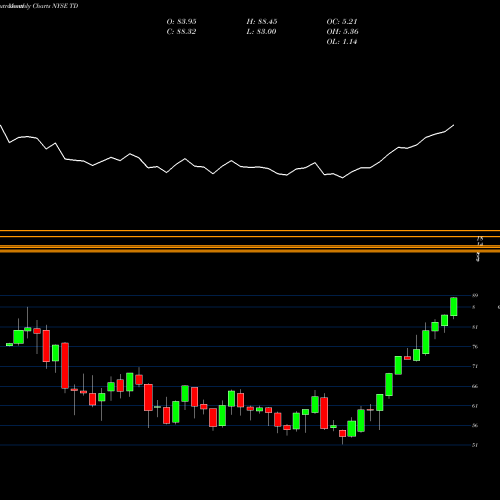
Task: Click the 76 price axis label
Action: click(x=475, y=347)
